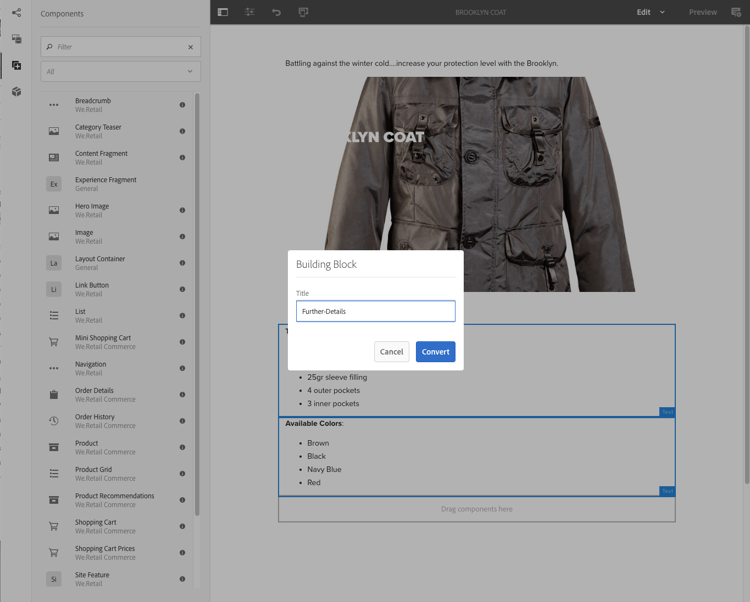750x602 pixels.
Task: Show info for Breadcrumb component
Action: pyautogui.click(x=182, y=105)
